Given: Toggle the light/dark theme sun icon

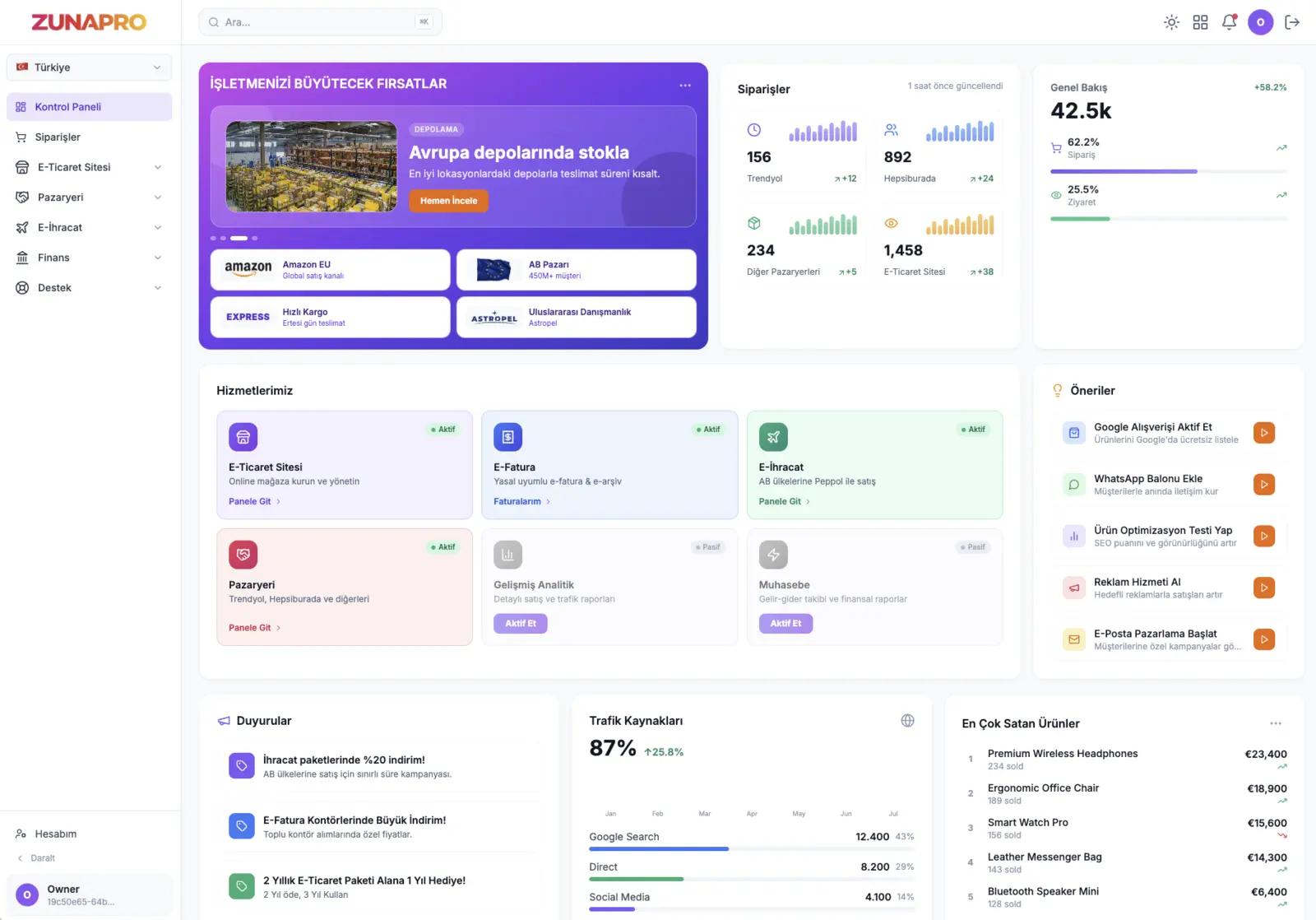Looking at the screenshot, I should 1171,22.
